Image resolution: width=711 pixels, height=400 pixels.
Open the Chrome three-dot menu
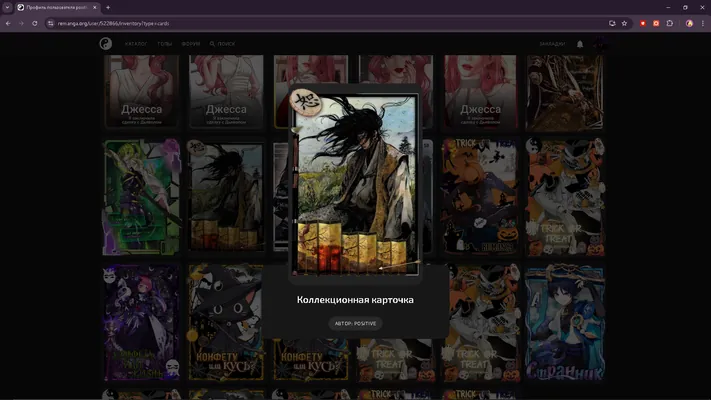click(x=703, y=23)
